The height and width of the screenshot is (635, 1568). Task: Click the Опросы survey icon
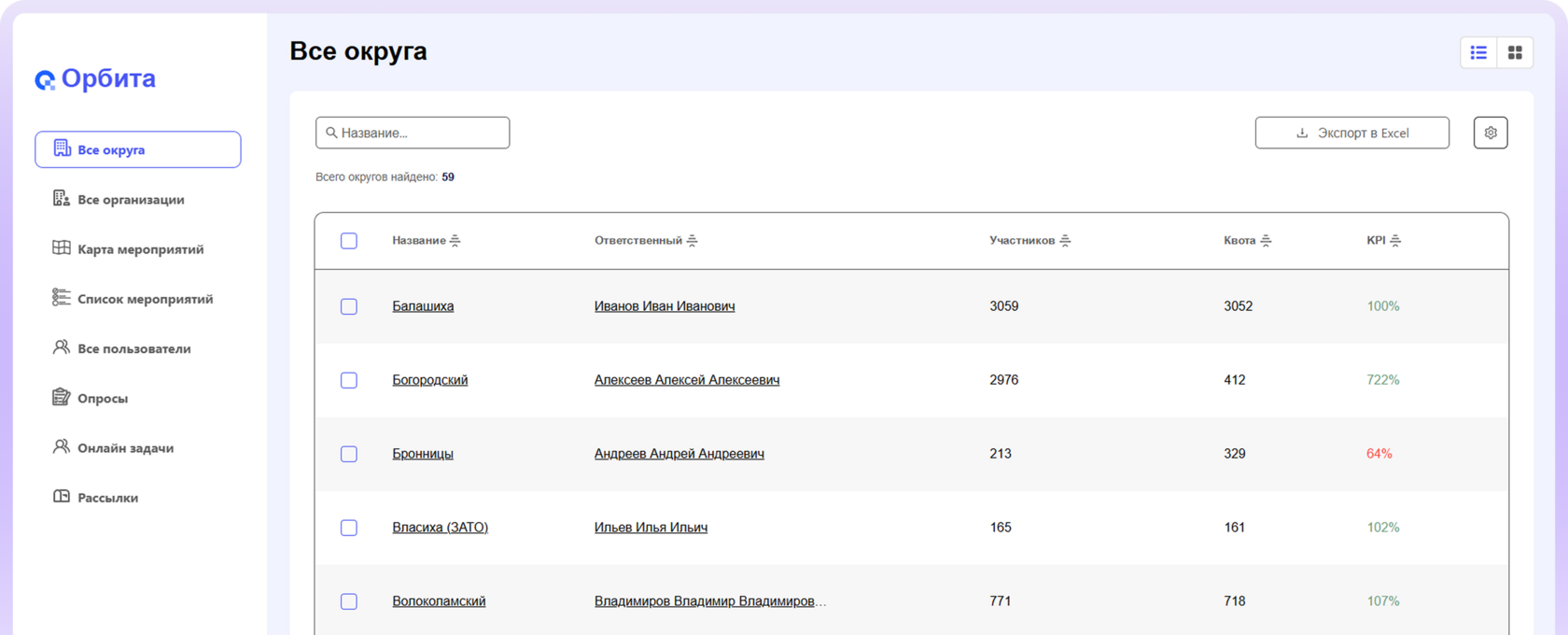(62, 397)
